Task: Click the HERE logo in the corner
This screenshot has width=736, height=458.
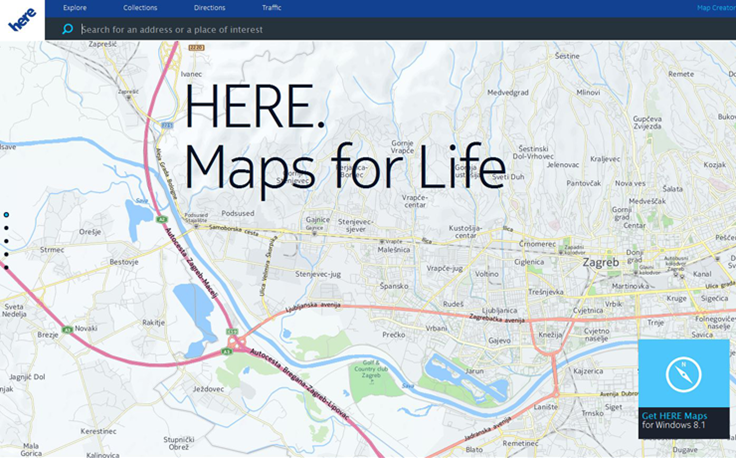Action: (22, 20)
